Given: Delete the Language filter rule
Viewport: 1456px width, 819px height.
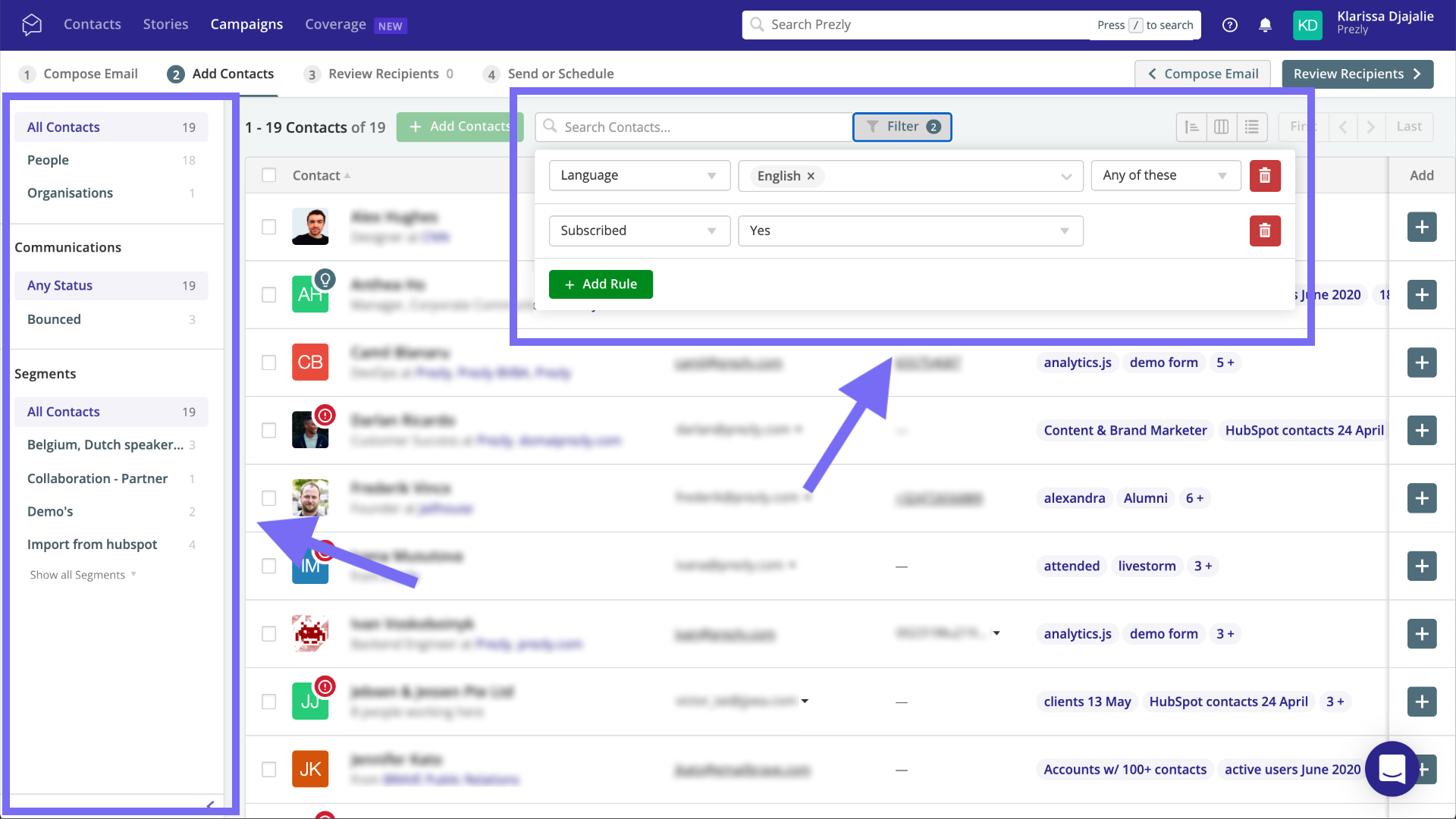Looking at the screenshot, I should click(1265, 176).
